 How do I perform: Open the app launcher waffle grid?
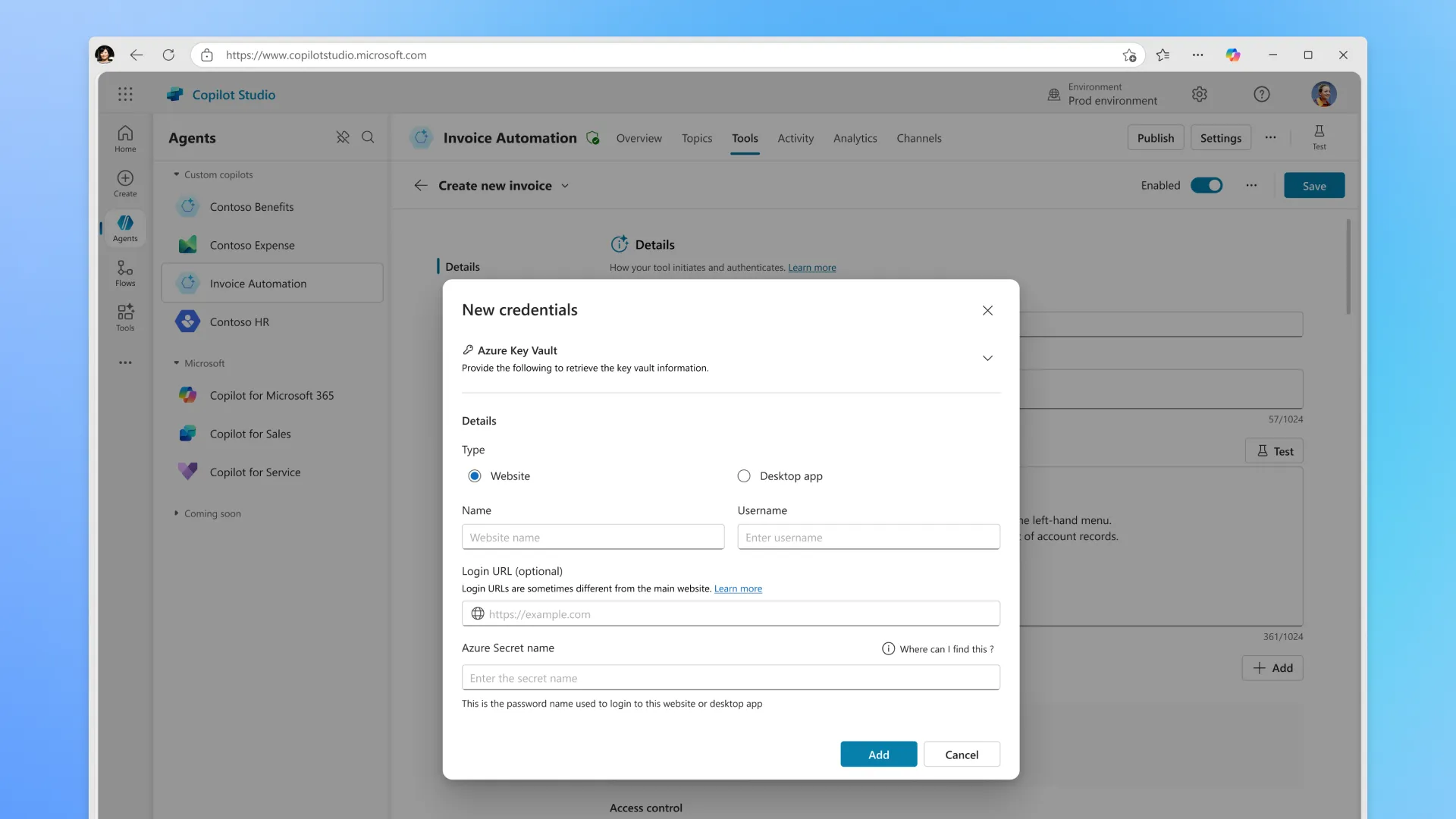(125, 94)
